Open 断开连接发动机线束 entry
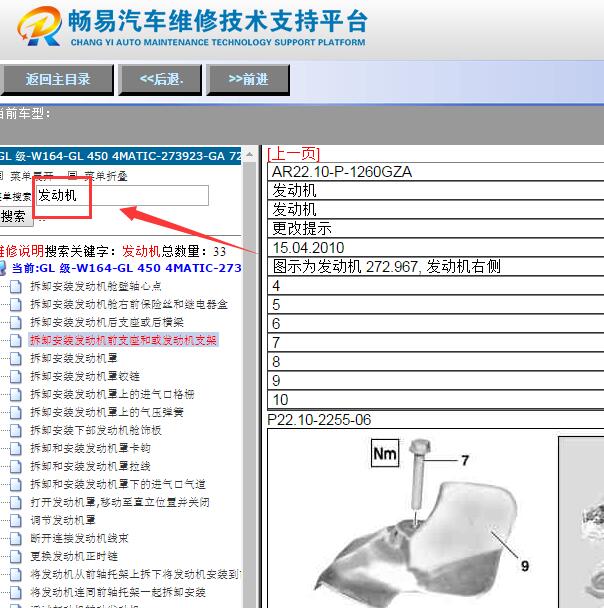Image resolution: width=604 pixels, height=608 pixels. (x=79, y=539)
